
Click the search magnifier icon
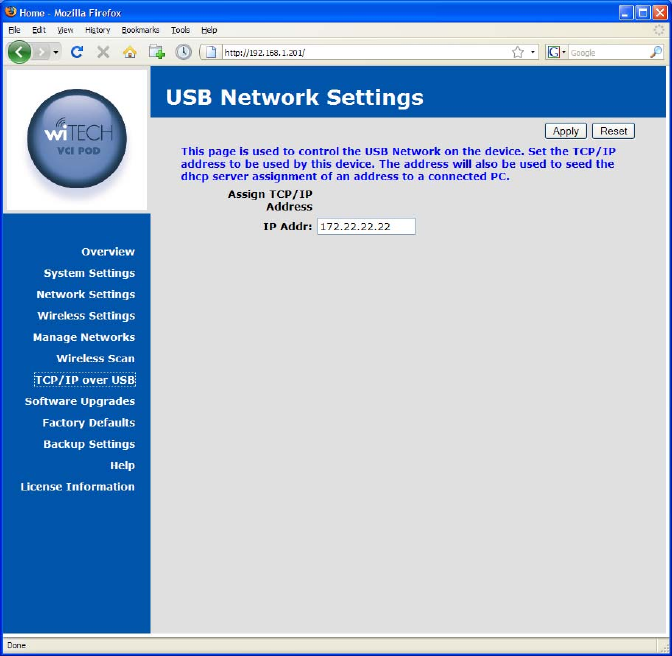click(x=656, y=52)
